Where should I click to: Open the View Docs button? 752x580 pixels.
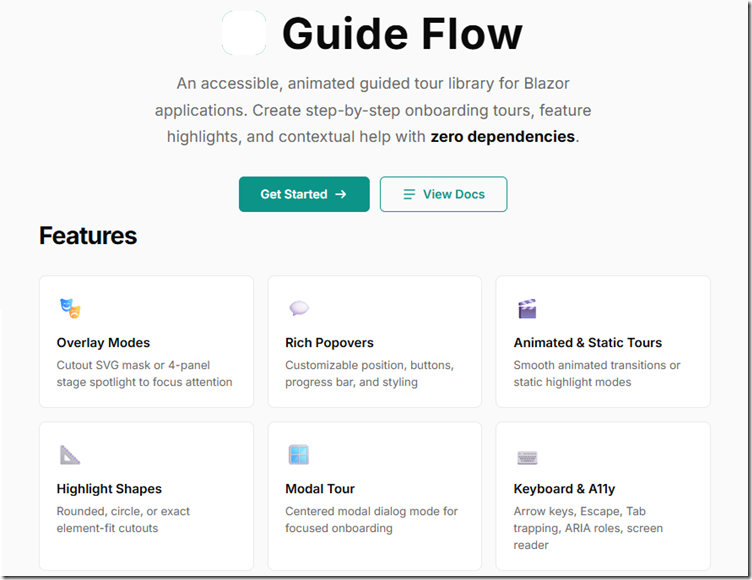(443, 194)
